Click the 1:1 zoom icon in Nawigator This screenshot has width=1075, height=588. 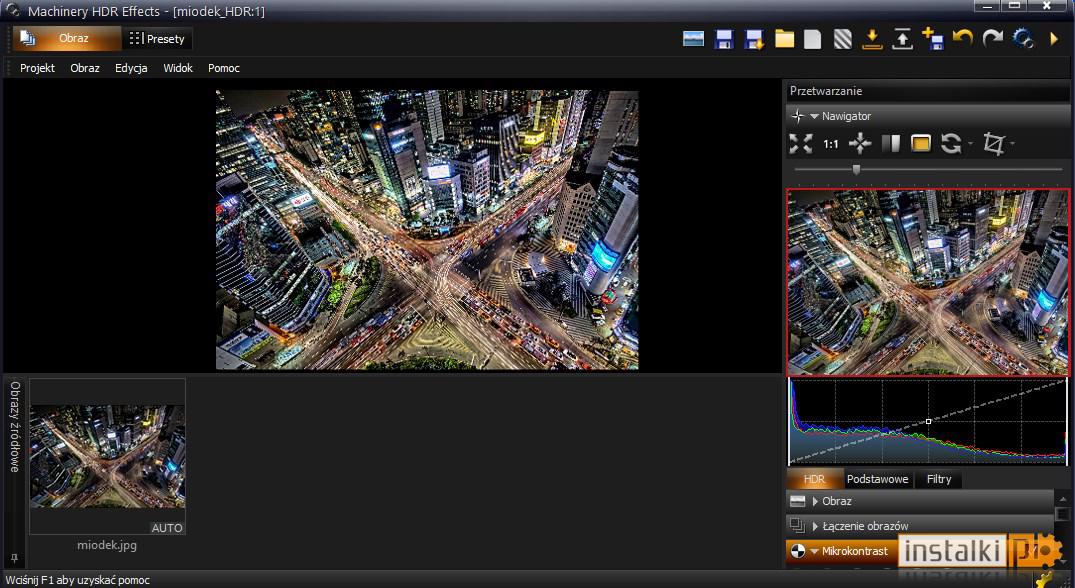click(831, 144)
